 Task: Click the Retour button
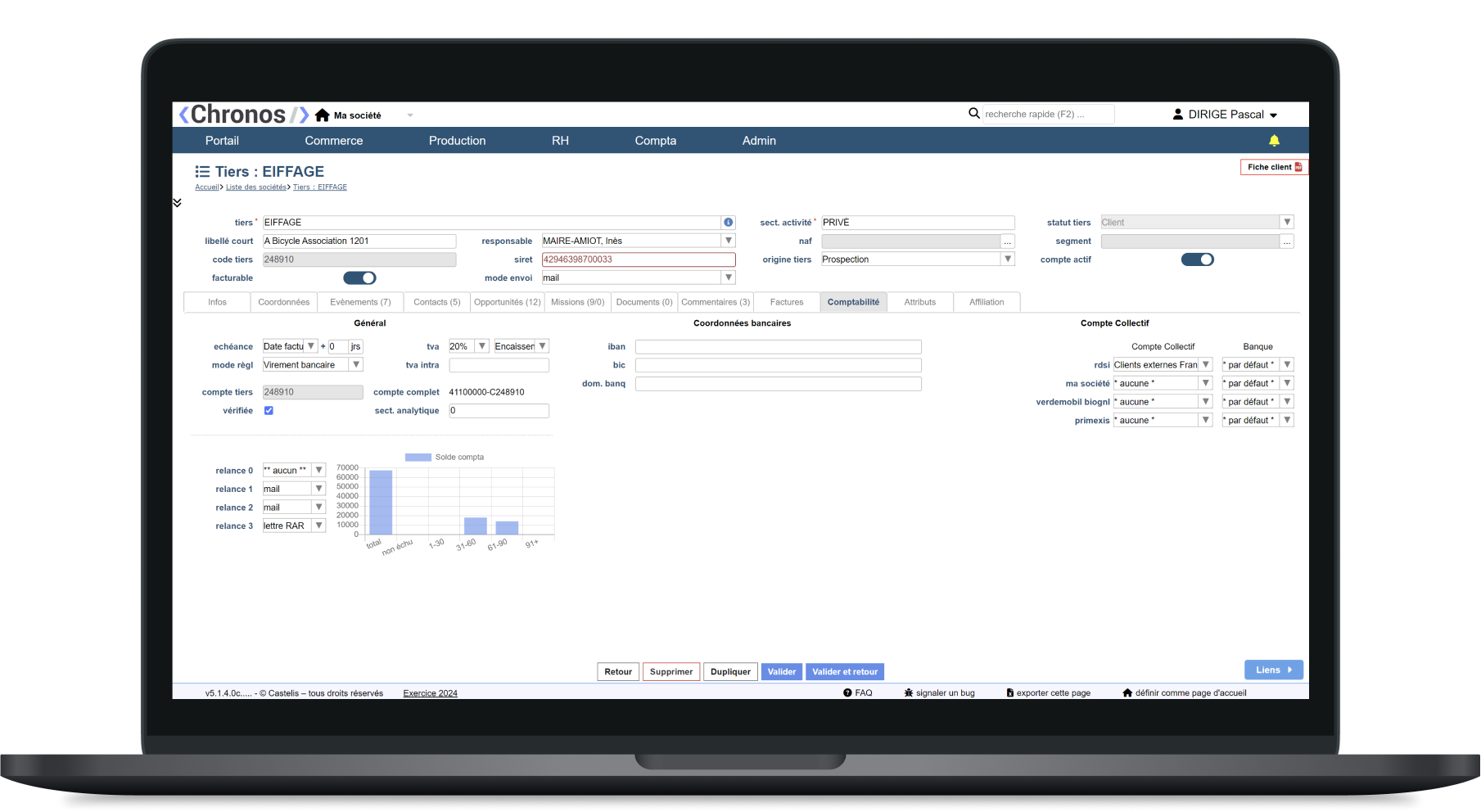click(x=618, y=672)
